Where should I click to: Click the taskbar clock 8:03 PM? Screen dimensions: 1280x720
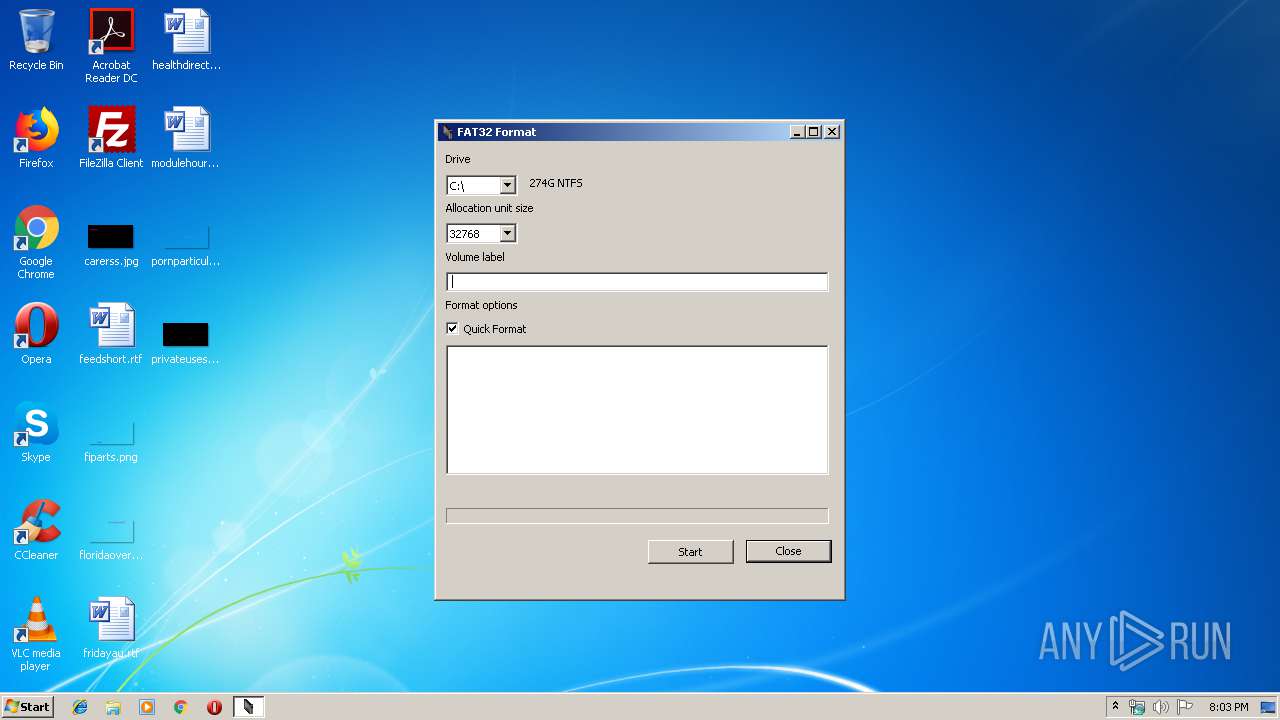click(x=1228, y=707)
